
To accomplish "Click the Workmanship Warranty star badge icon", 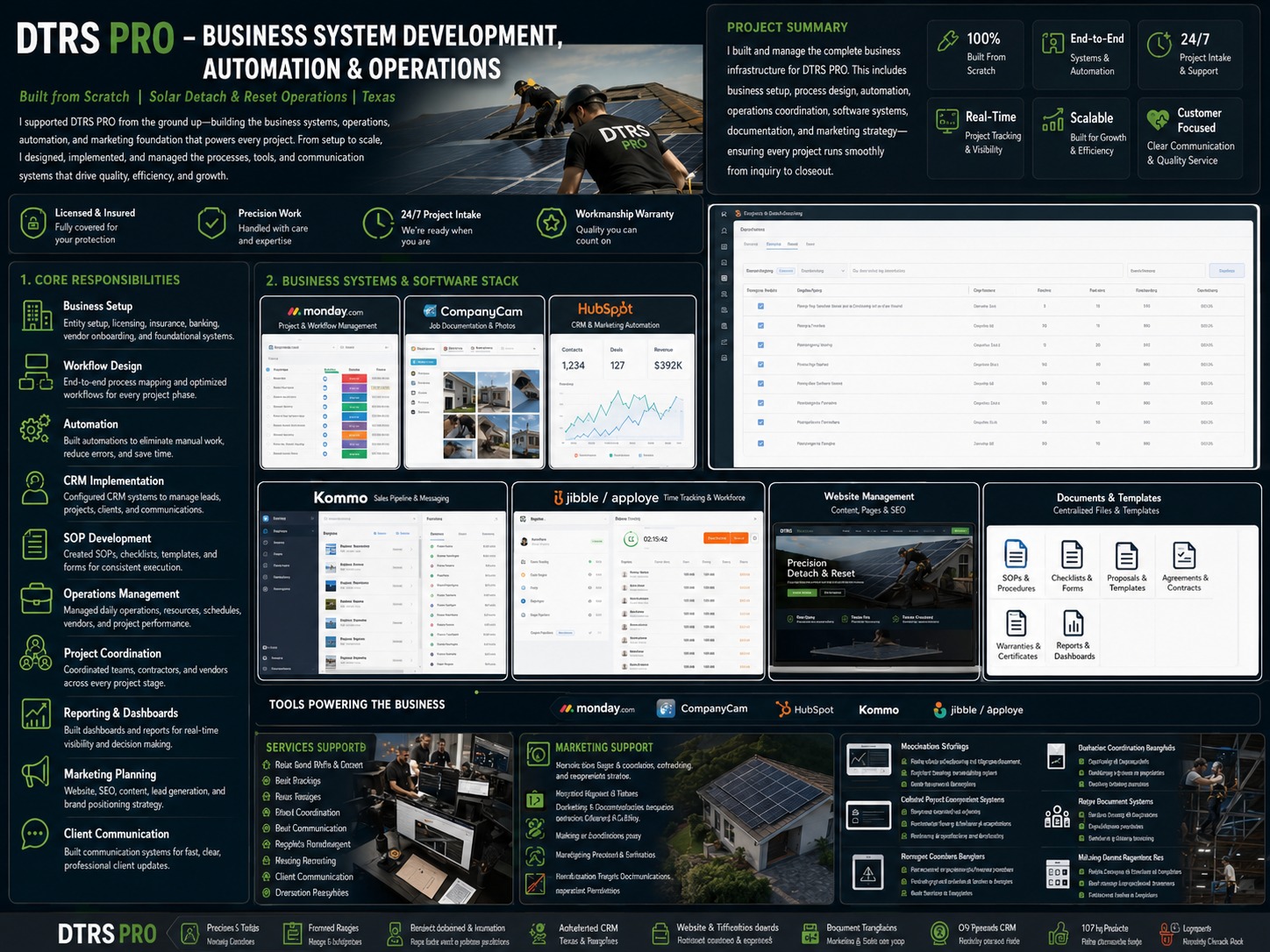I will pyautogui.click(x=552, y=224).
